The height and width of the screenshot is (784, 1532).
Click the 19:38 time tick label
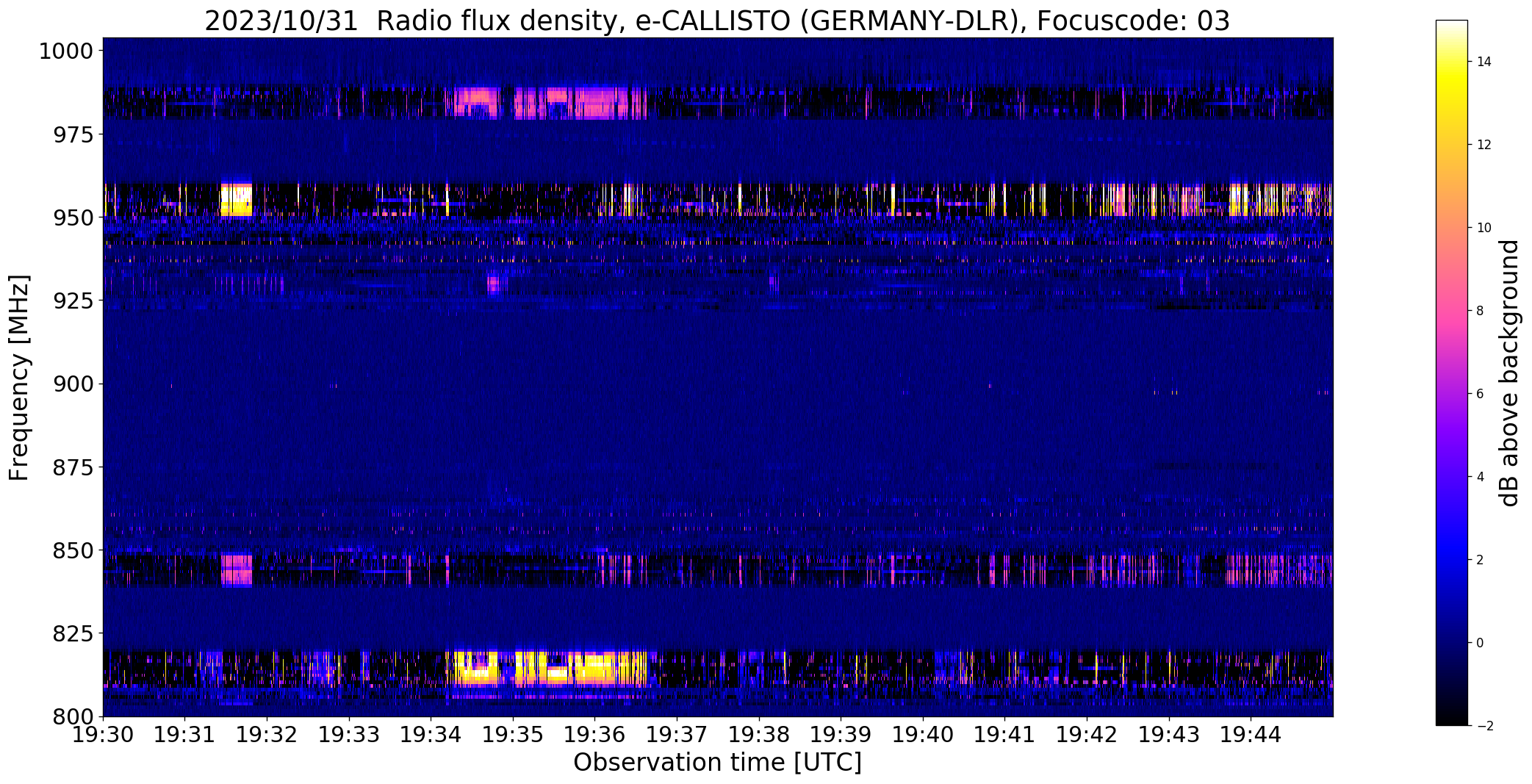point(759,735)
